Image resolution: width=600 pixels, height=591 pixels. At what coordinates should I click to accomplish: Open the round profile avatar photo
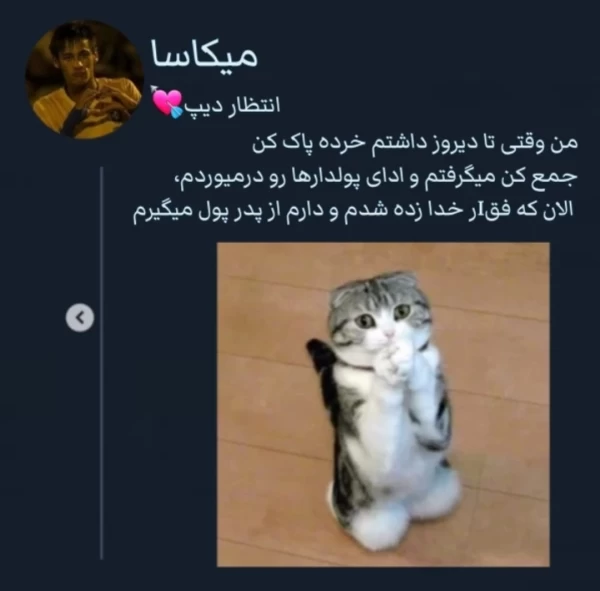point(85,80)
